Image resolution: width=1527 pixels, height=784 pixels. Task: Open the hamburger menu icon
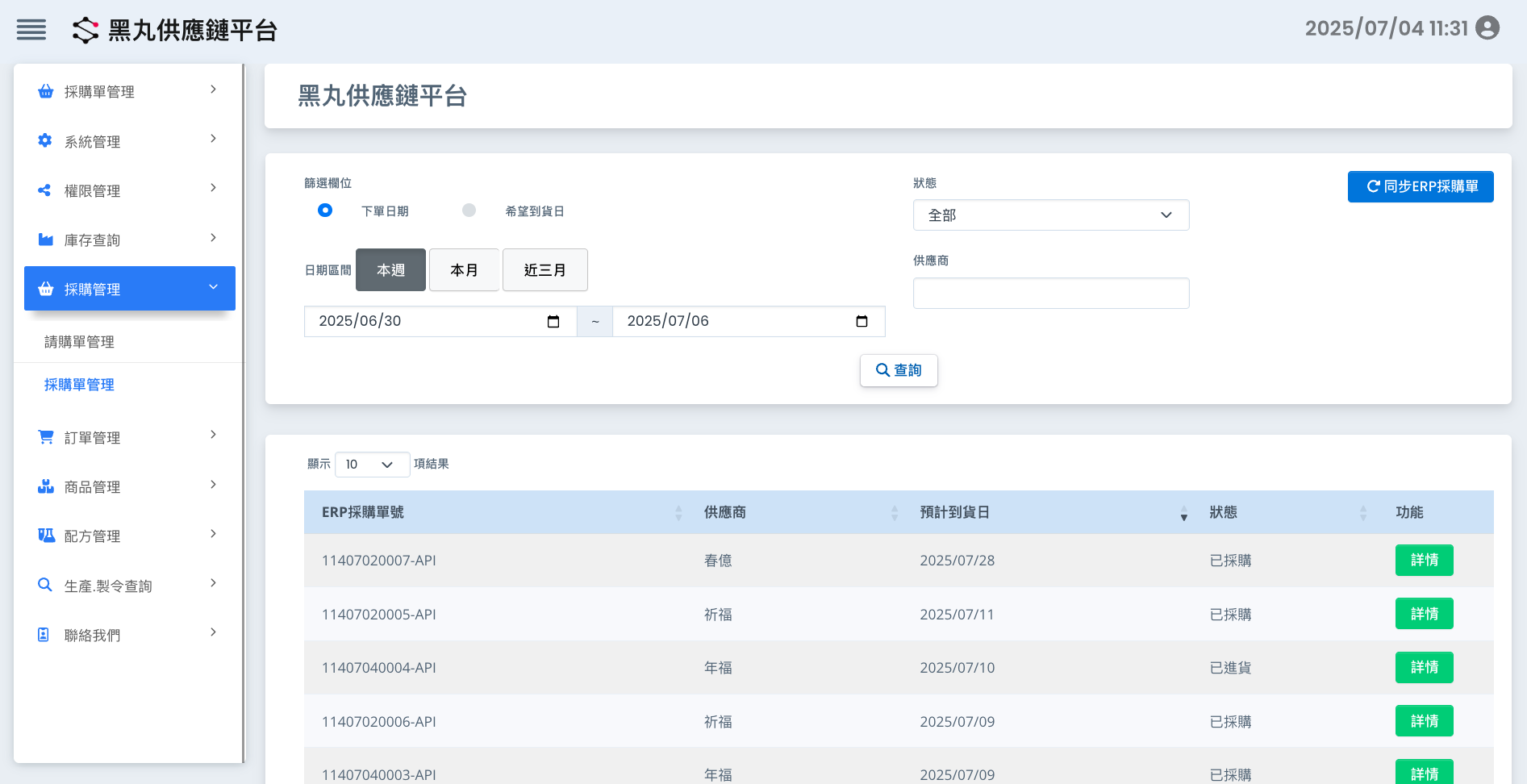[31, 30]
